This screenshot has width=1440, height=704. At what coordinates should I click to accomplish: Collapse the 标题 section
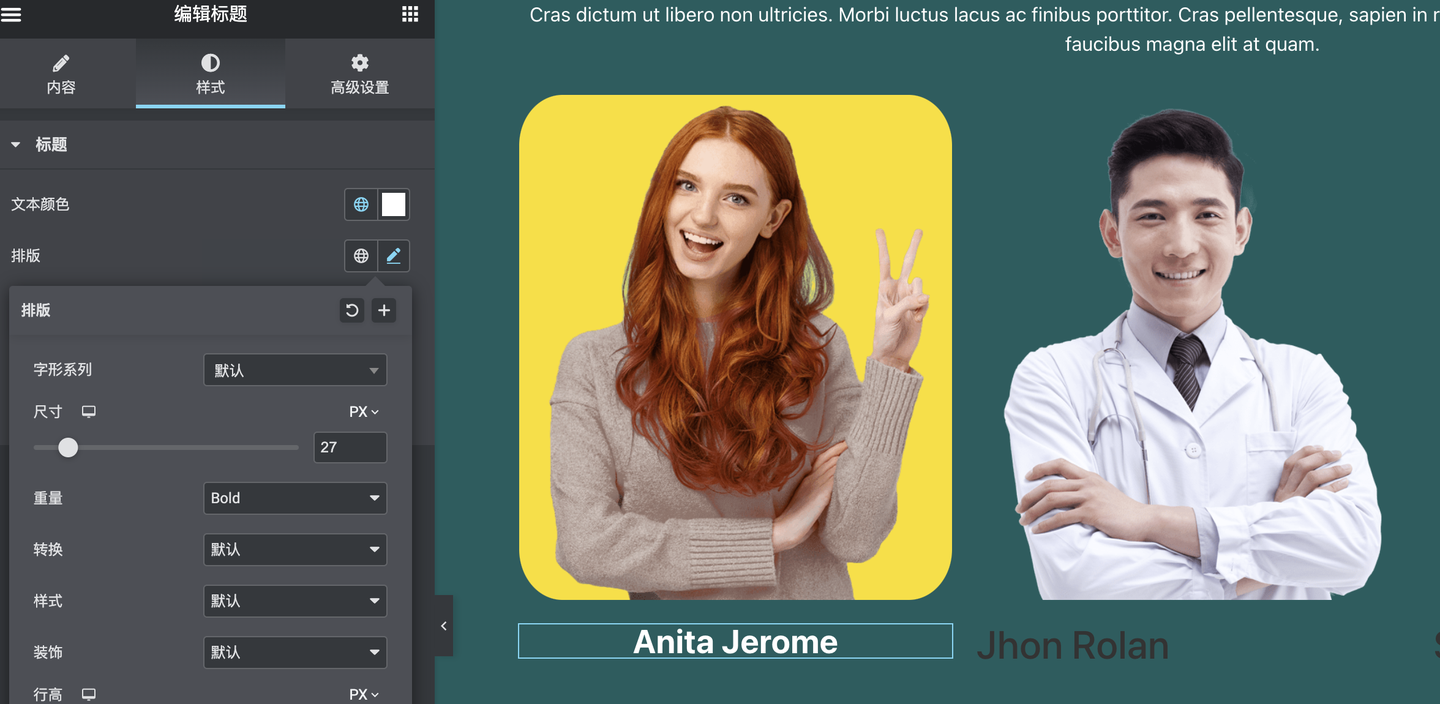[x=217, y=145]
